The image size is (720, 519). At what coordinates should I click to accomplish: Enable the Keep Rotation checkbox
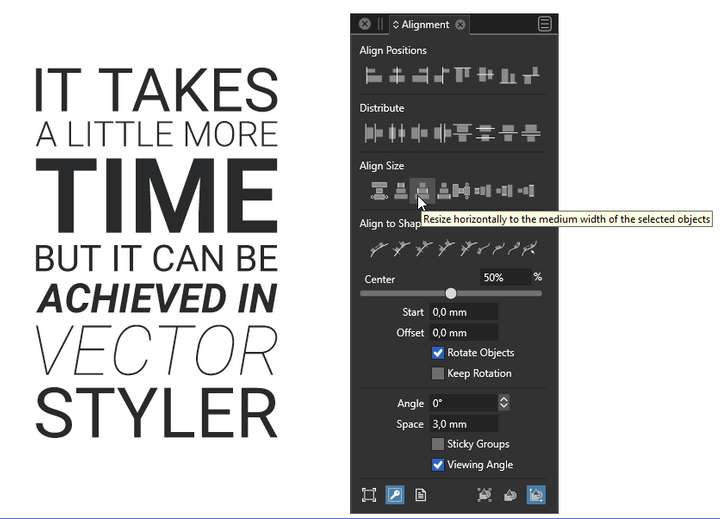[438, 373]
